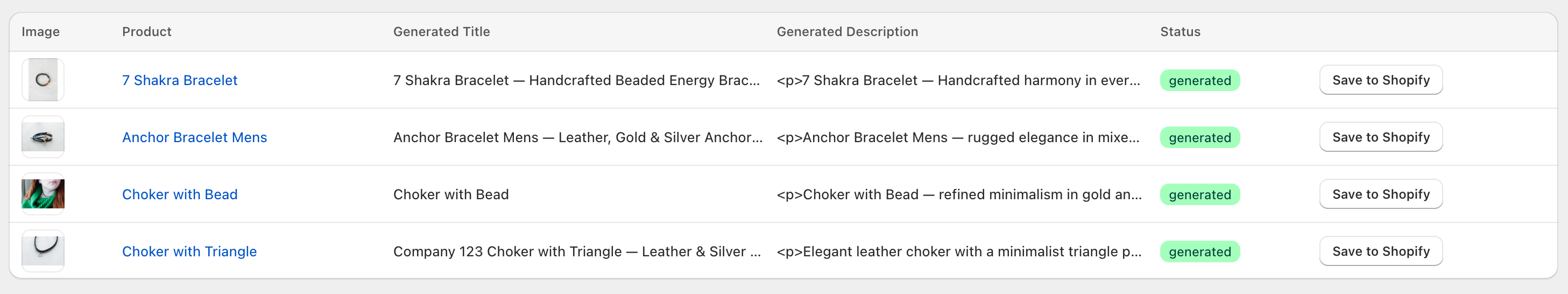Follow the Choker with Bead product link
The height and width of the screenshot is (294, 1568).
(x=180, y=195)
